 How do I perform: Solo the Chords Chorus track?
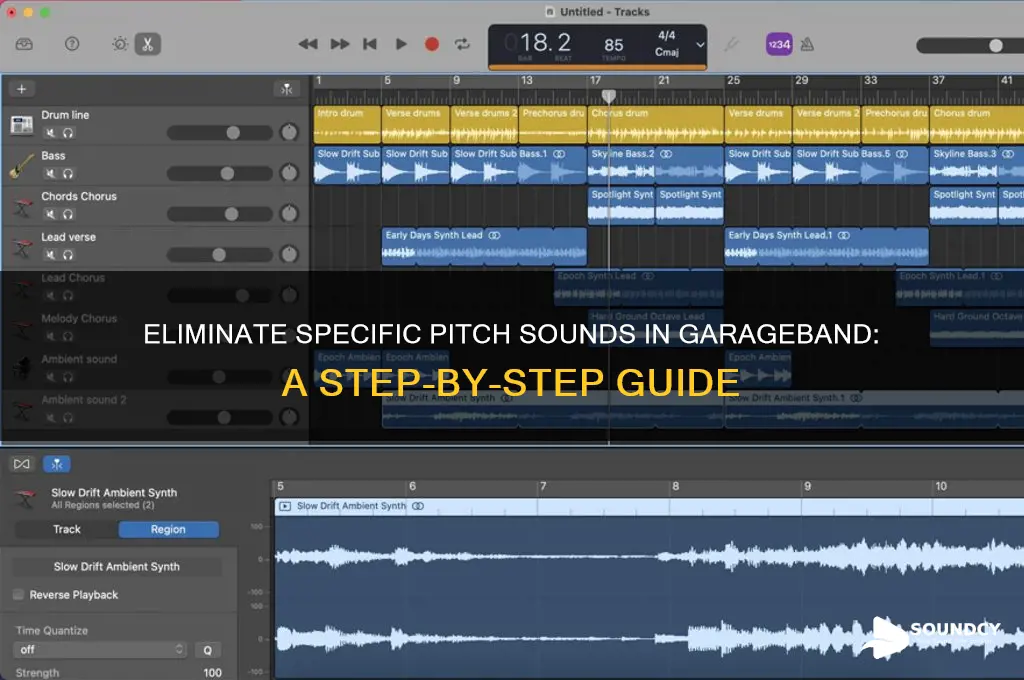(x=67, y=214)
